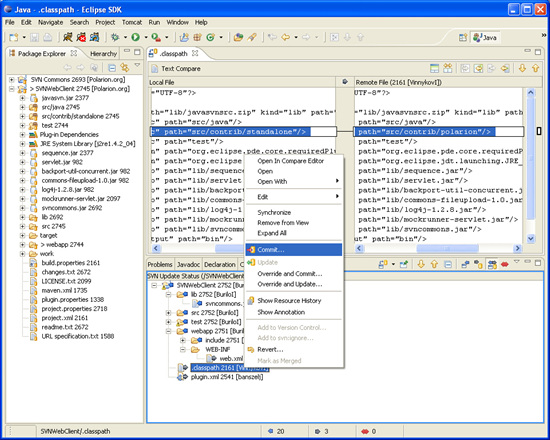Start Tomcat using the toolbar icon
The image size is (550, 440).
point(68,37)
